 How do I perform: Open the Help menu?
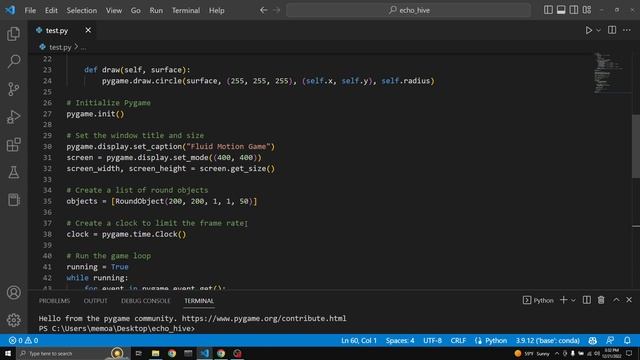pos(217,10)
